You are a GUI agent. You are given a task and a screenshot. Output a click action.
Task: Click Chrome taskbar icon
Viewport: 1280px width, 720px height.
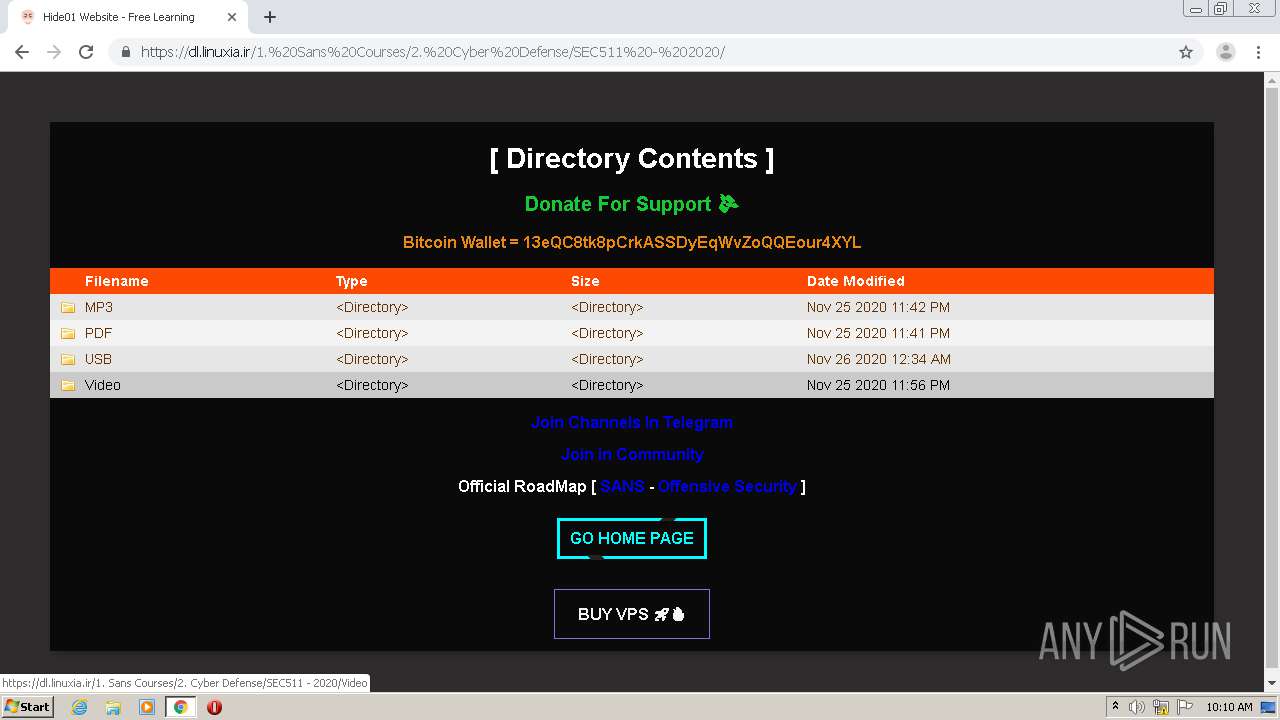click(180, 707)
